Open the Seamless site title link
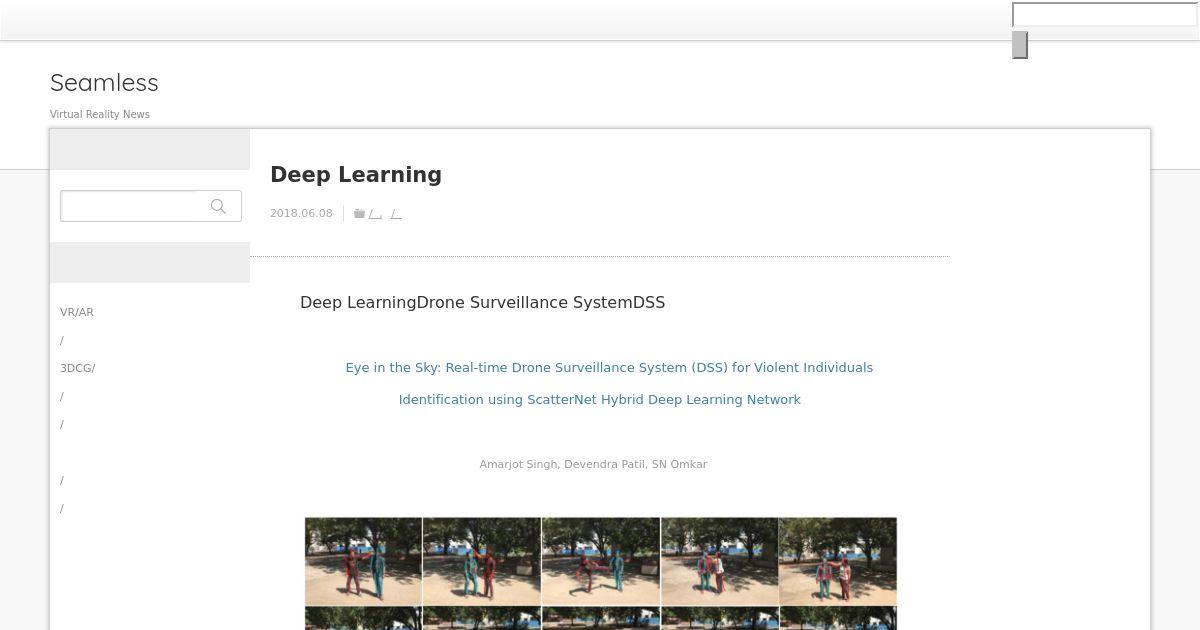This screenshot has height=630, width=1200. tap(104, 82)
